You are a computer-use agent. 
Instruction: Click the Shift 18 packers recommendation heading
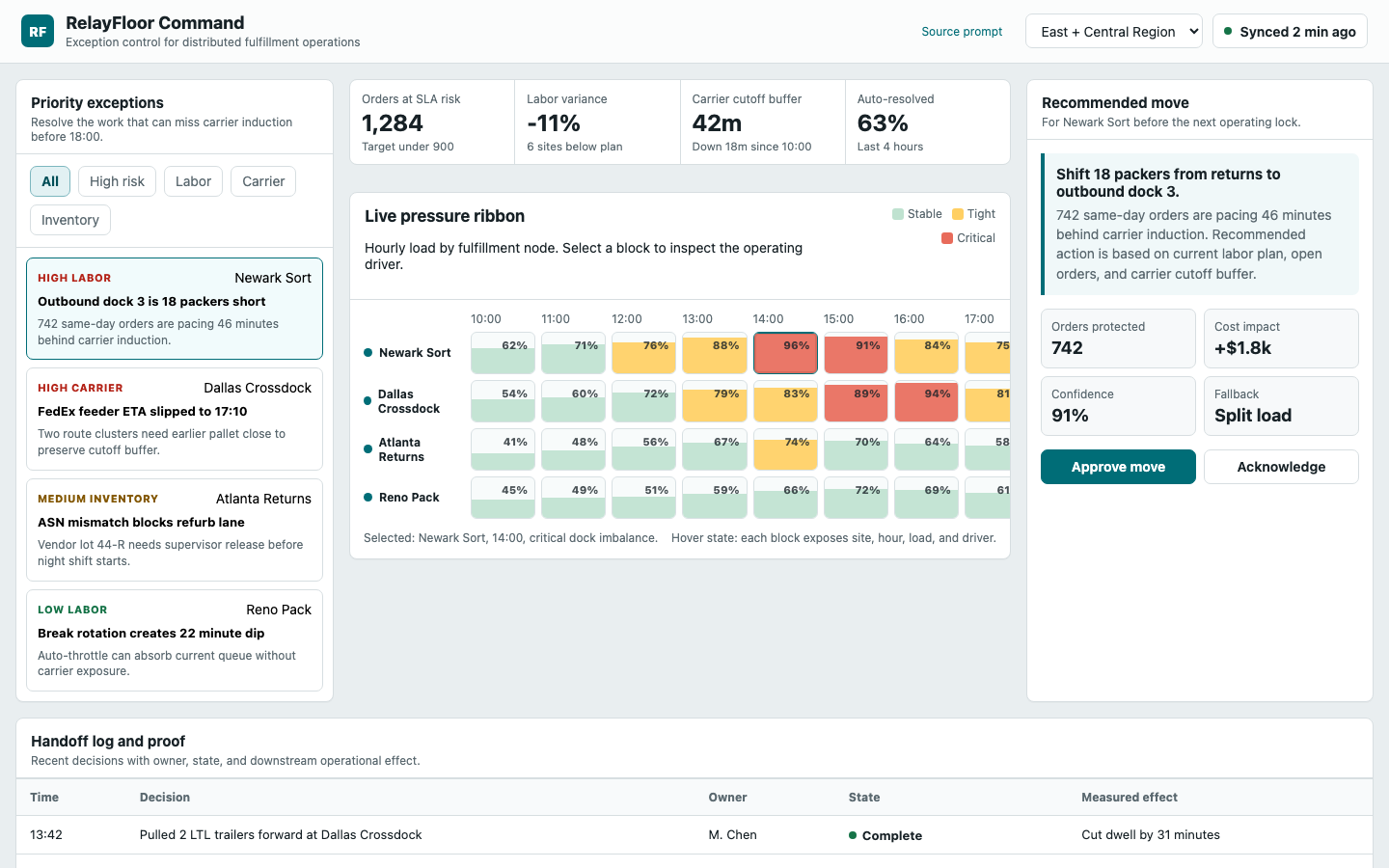pos(1168,182)
